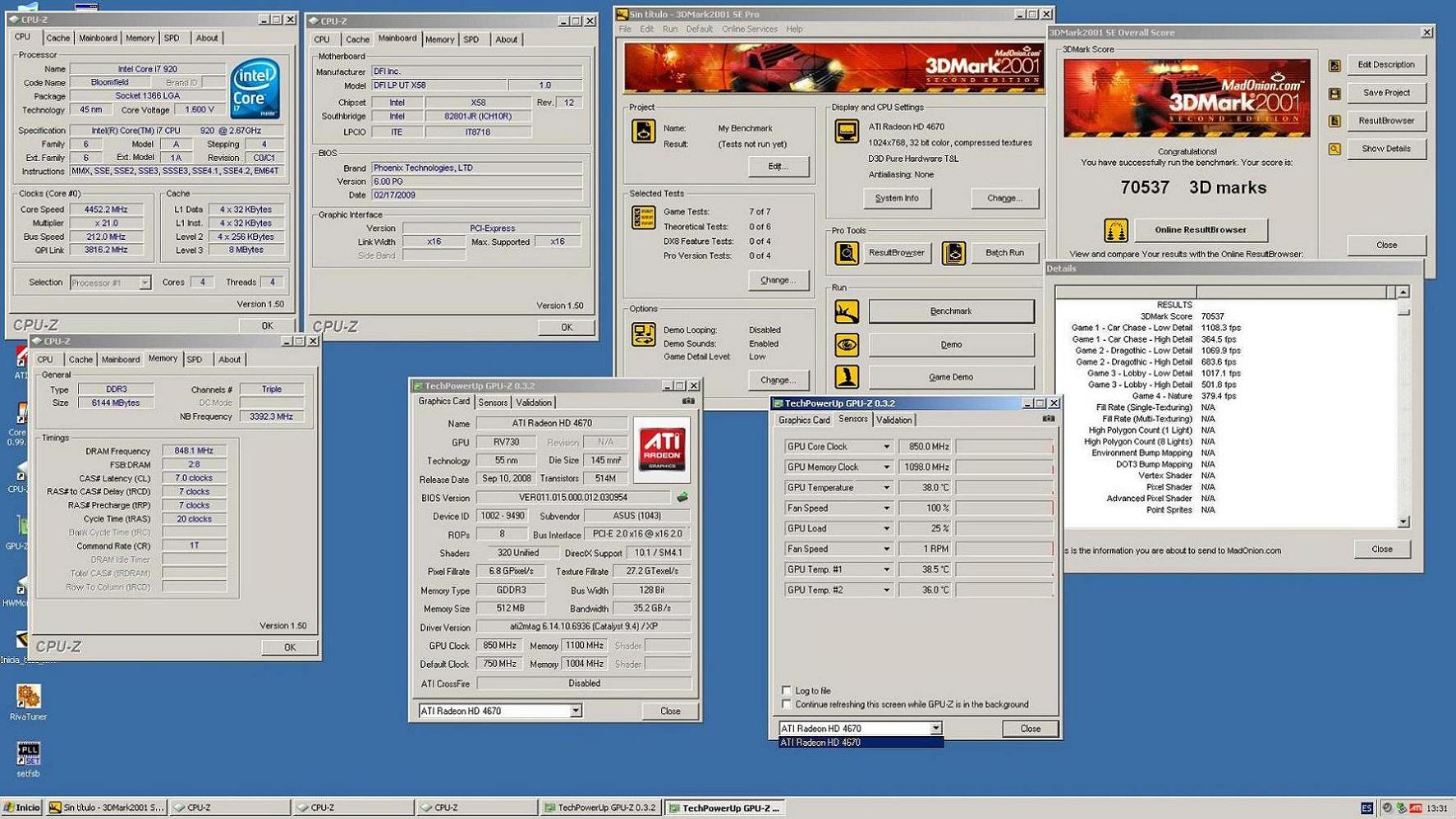1456x819 pixels.
Task: Click the Game Demo button
Action: pyautogui.click(x=951, y=377)
